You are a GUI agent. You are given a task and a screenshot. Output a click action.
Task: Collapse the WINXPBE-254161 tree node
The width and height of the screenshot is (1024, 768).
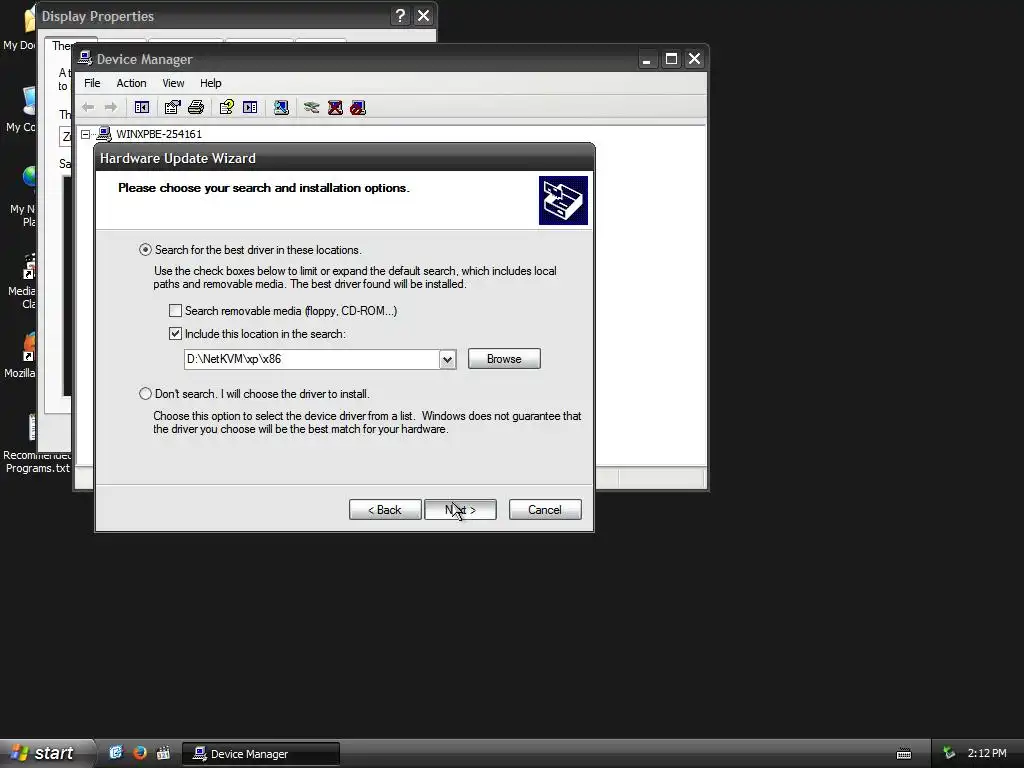pyautogui.click(x=85, y=134)
